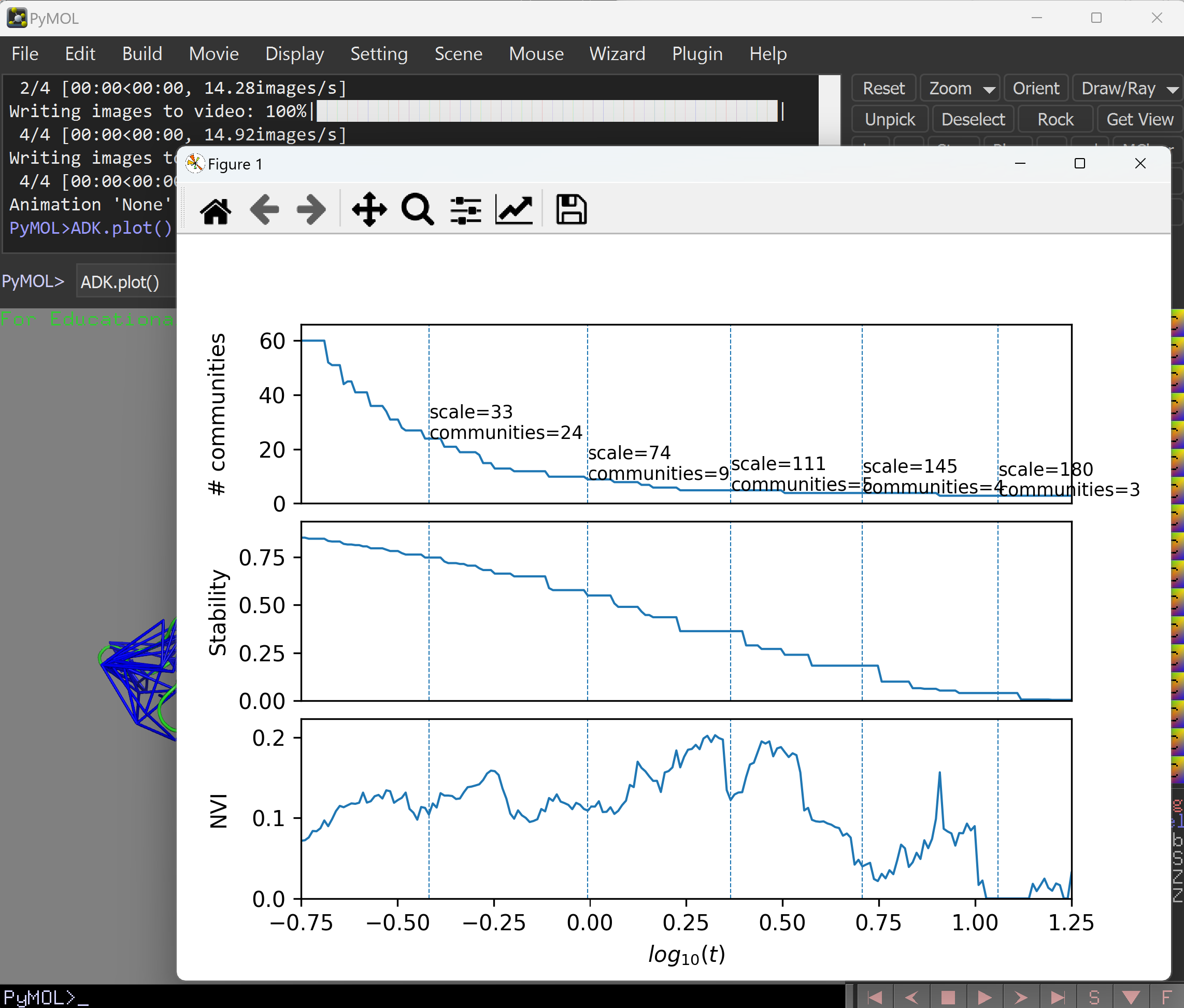This screenshot has width=1184, height=1008.
Task: Open the File menu
Action: (x=25, y=54)
